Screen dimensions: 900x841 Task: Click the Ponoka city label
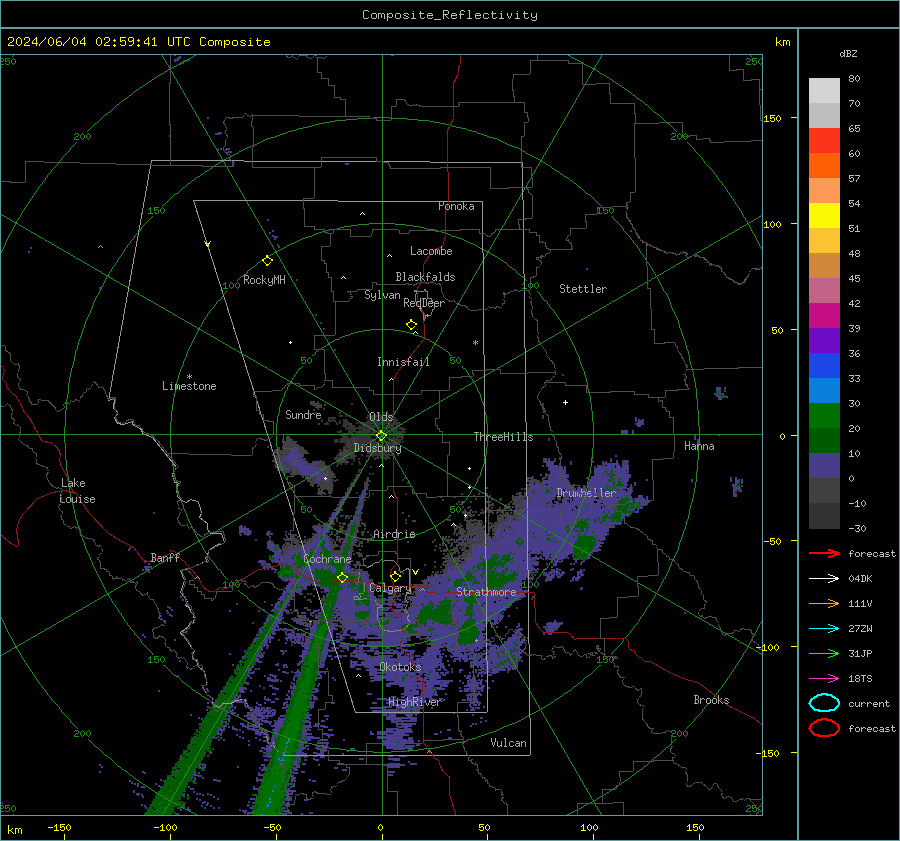pyautogui.click(x=456, y=206)
